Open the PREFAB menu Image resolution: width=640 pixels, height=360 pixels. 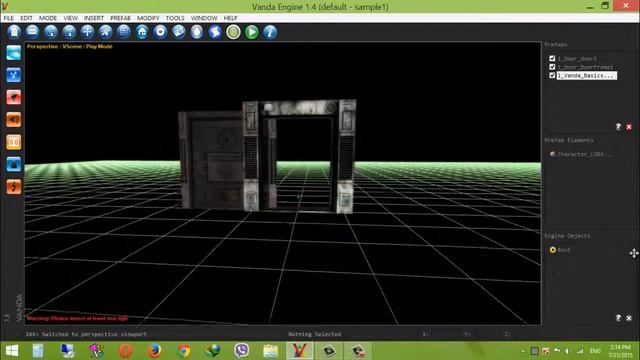[120, 18]
